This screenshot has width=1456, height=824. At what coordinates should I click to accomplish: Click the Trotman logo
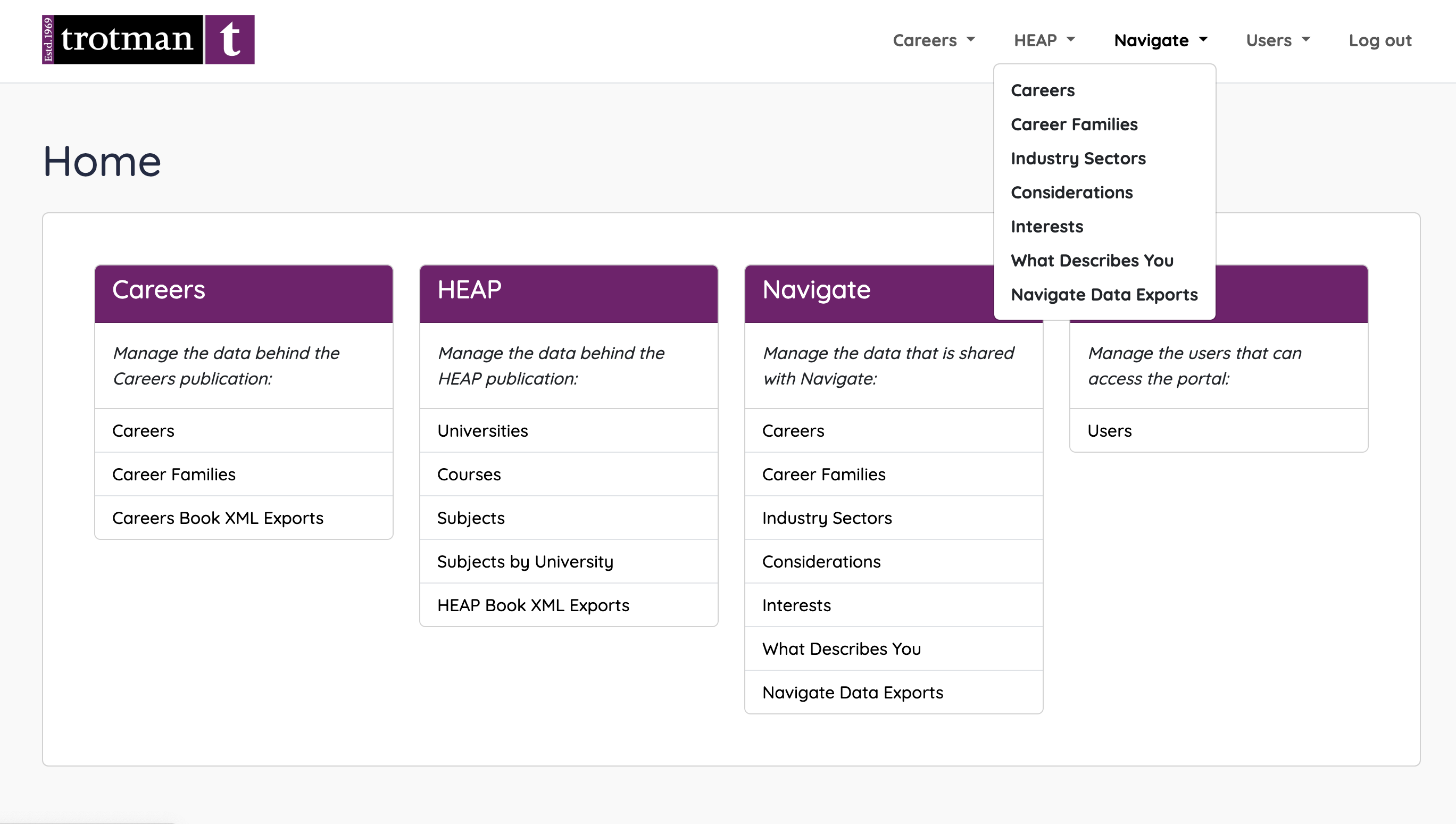click(148, 39)
